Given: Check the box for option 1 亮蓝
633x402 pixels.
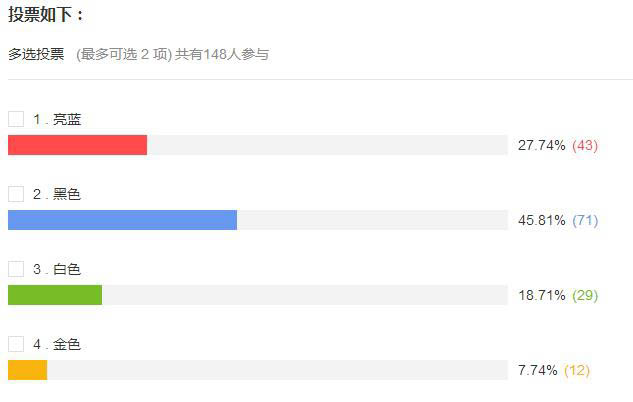Looking at the screenshot, I should (x=16, y=119).
